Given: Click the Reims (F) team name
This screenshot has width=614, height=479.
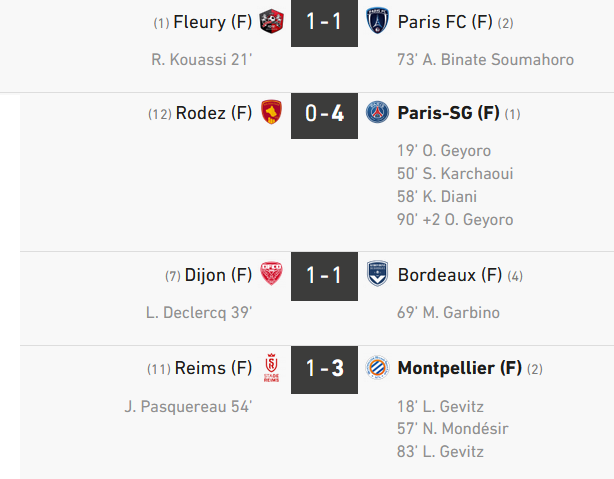Looking at the screenshot, I should pos(214,368).
